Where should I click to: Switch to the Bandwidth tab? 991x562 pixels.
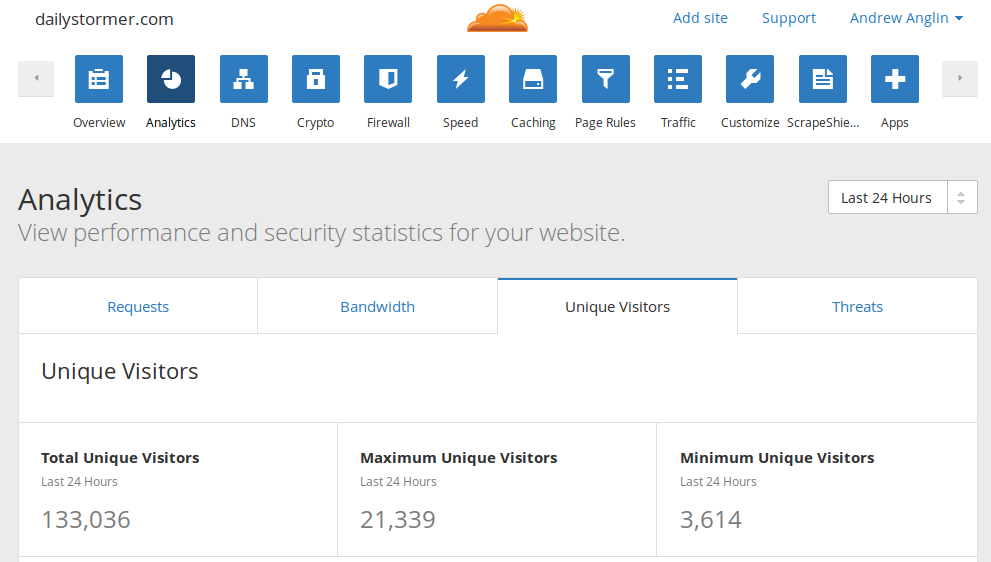[x=377, y=307]
